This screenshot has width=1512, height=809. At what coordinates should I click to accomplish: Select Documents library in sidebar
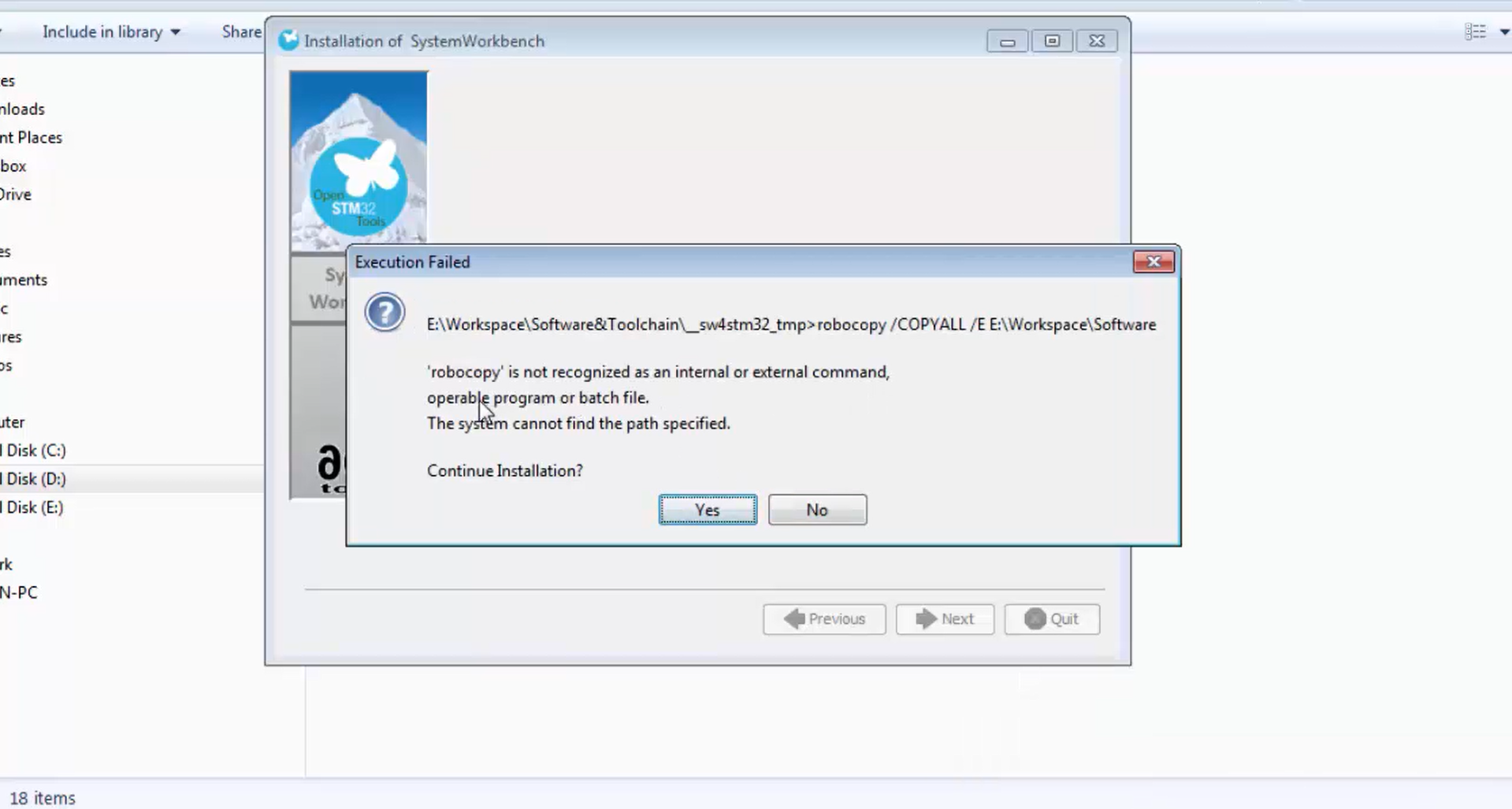(x=24, y=280)
